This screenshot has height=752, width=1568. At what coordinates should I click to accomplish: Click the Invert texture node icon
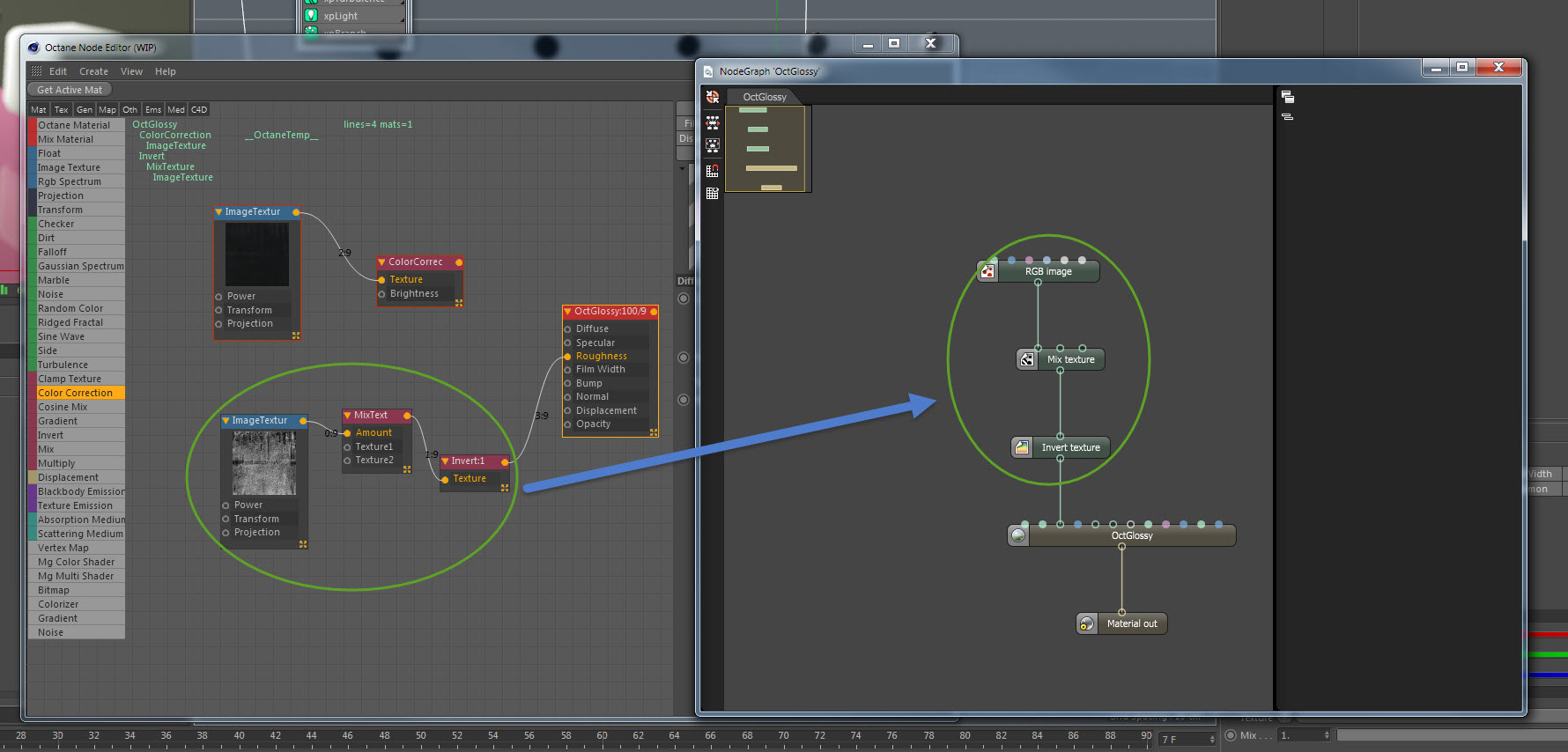click(1022, 447)
